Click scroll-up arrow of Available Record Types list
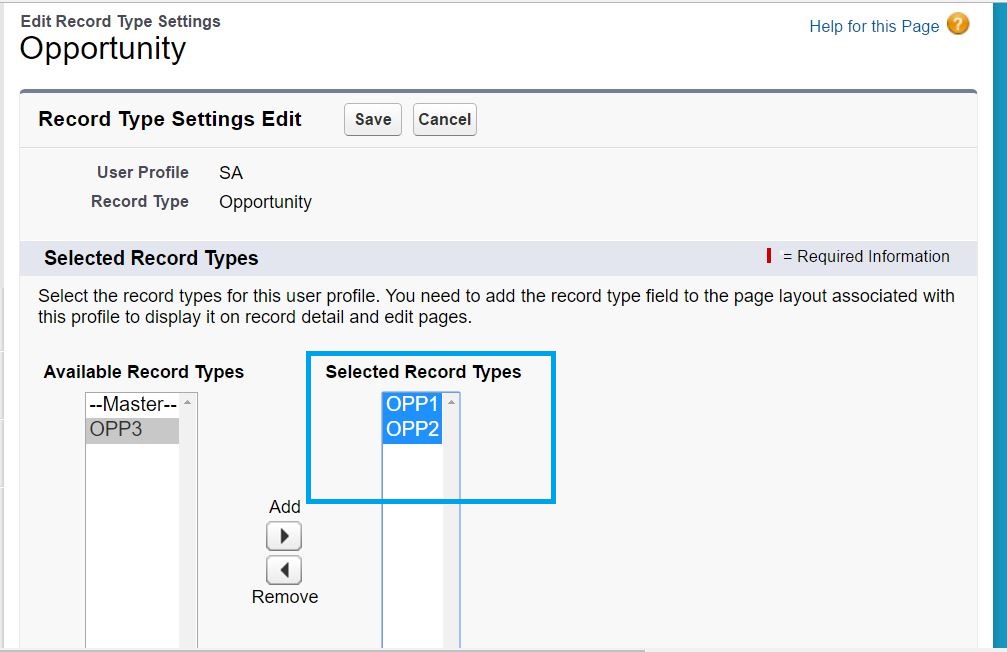 189,402
